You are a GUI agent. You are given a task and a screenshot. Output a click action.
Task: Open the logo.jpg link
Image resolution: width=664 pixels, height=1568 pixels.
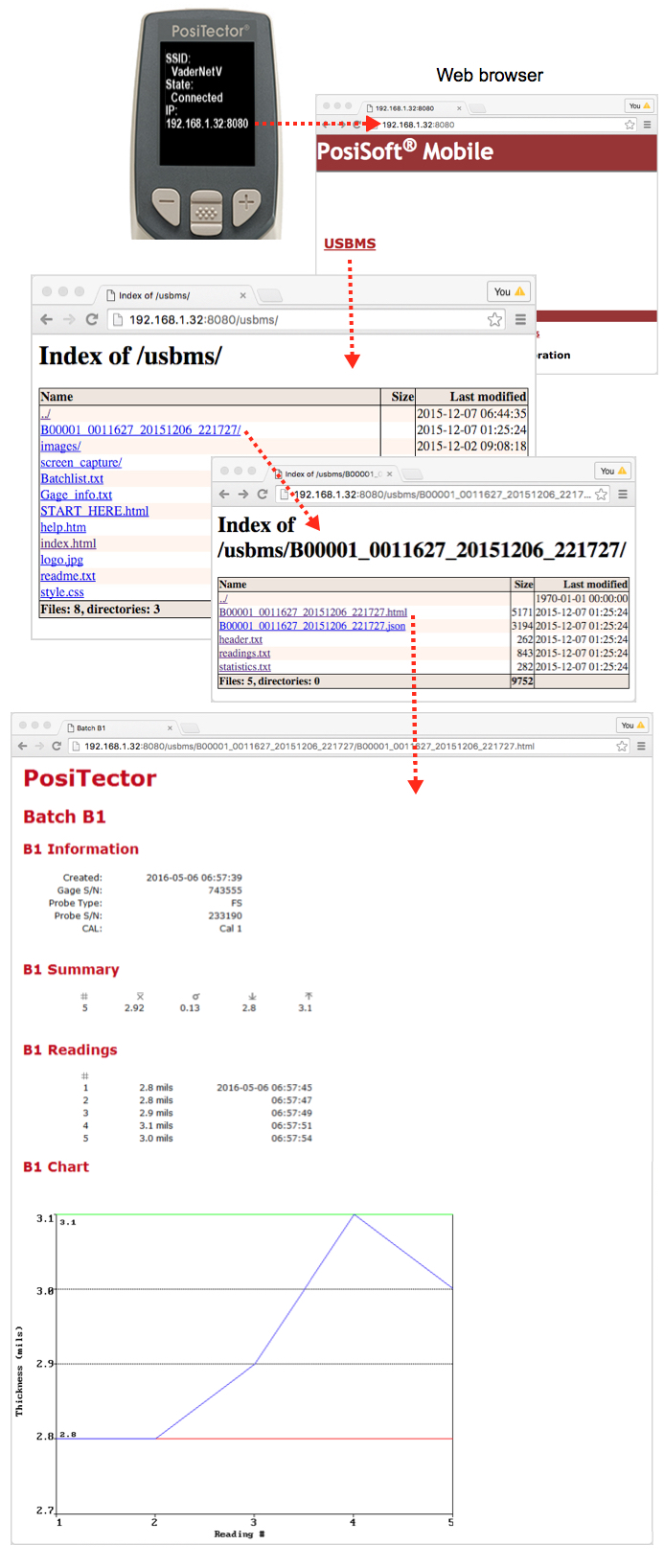click(x=62, y=561)
